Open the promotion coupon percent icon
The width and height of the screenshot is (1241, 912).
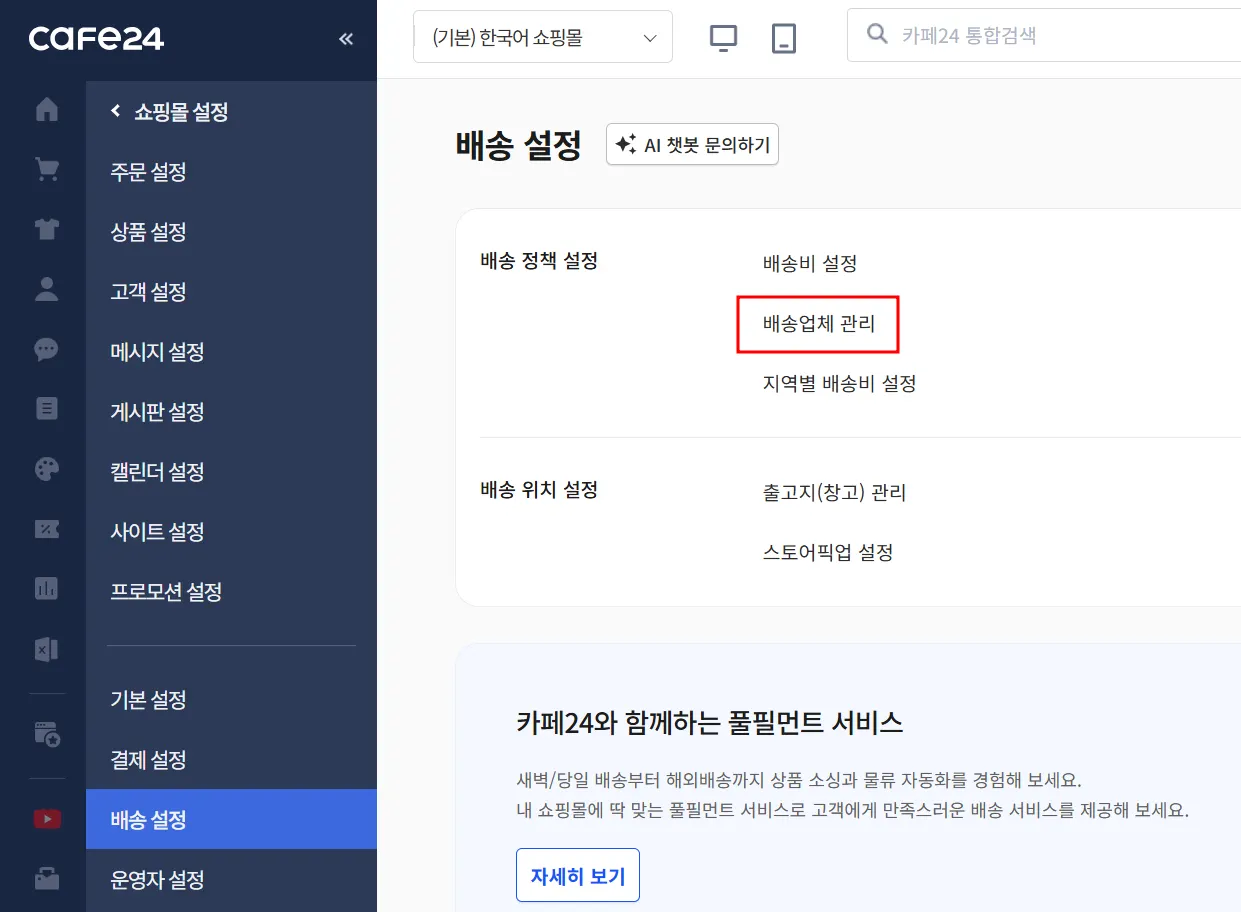pyautogui.click(x=47, y=528)
